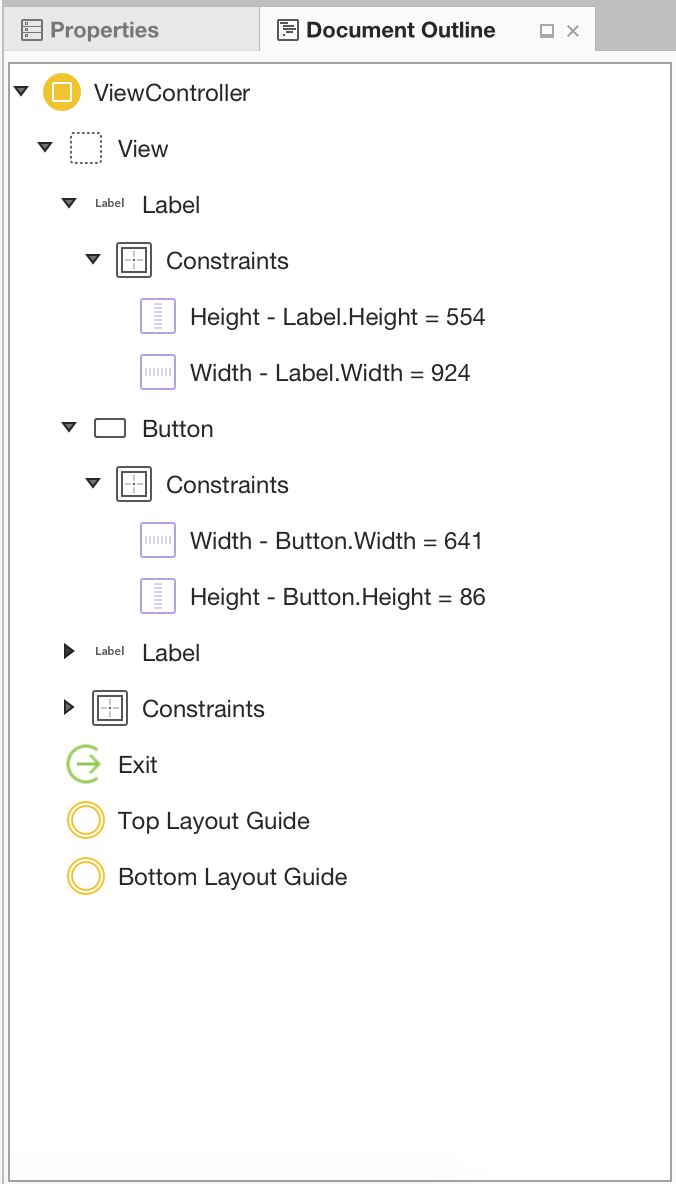Expand the collapsed second Label node
The height and width of the screenshot is (1184, 676).
click(69, 652)
